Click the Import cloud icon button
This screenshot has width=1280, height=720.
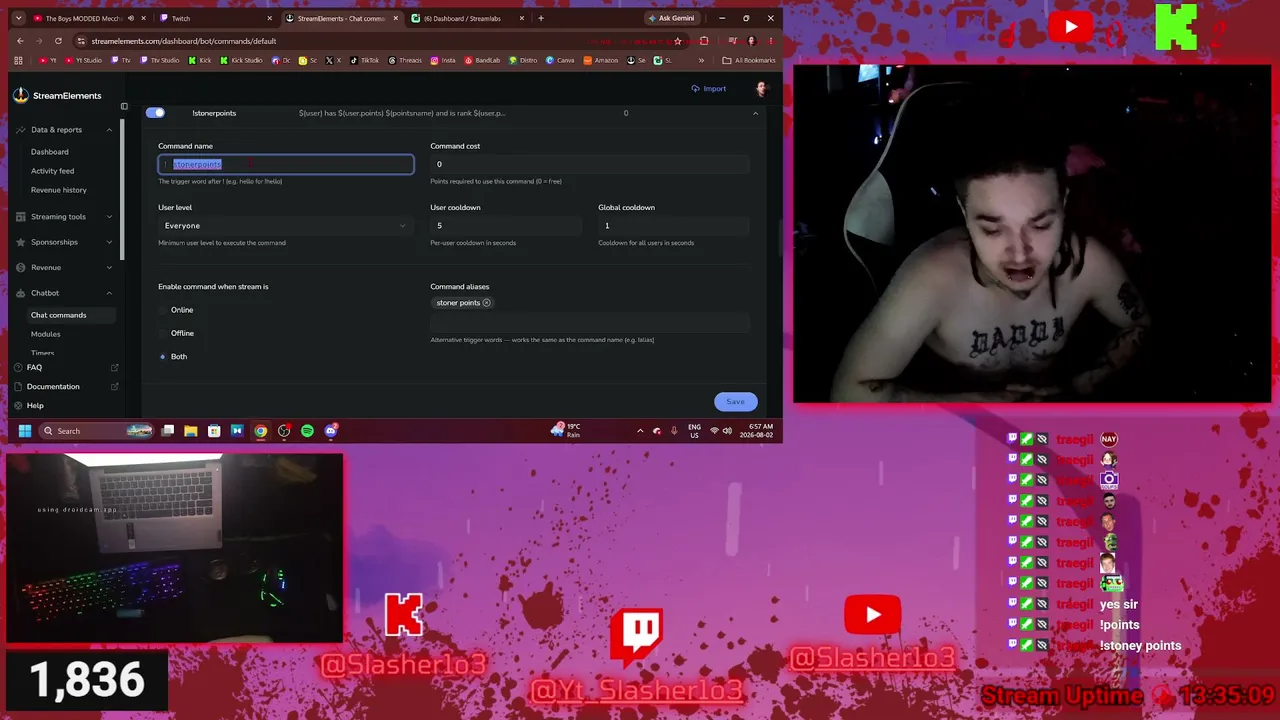click(x=709, y=89)
